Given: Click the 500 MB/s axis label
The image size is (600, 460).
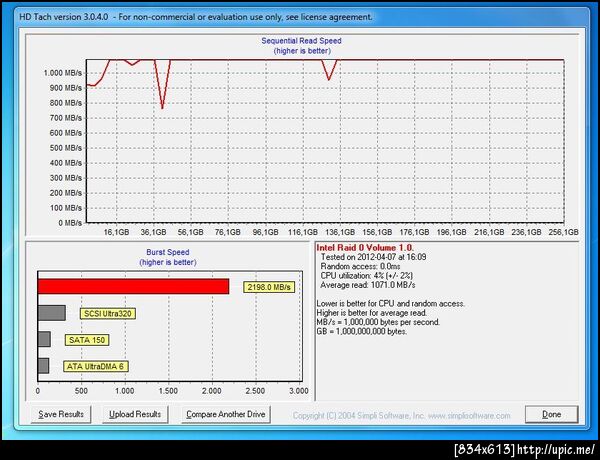Looking at the screenshot, I should [65, 148].
